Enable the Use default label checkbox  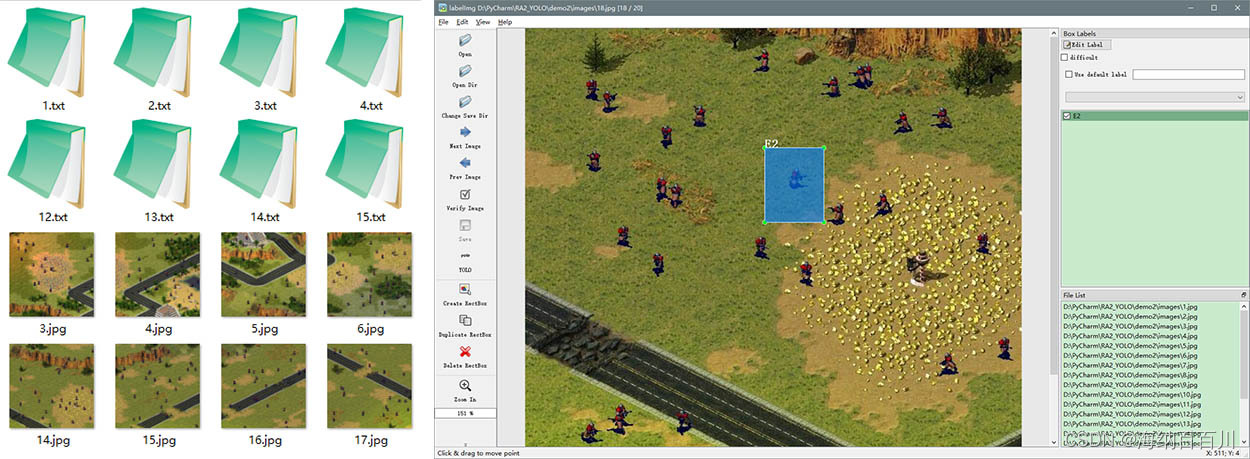1069,74
